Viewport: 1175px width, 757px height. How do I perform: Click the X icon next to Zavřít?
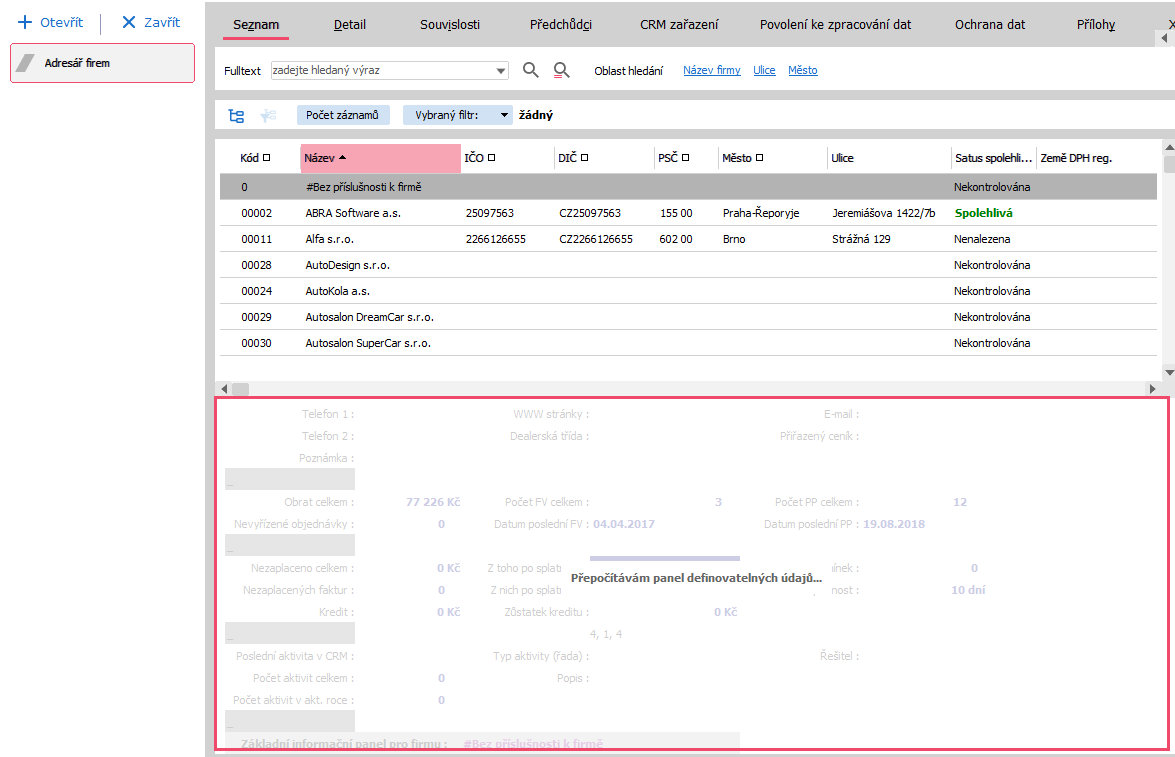pyautogui.click(x=128, y=22)
